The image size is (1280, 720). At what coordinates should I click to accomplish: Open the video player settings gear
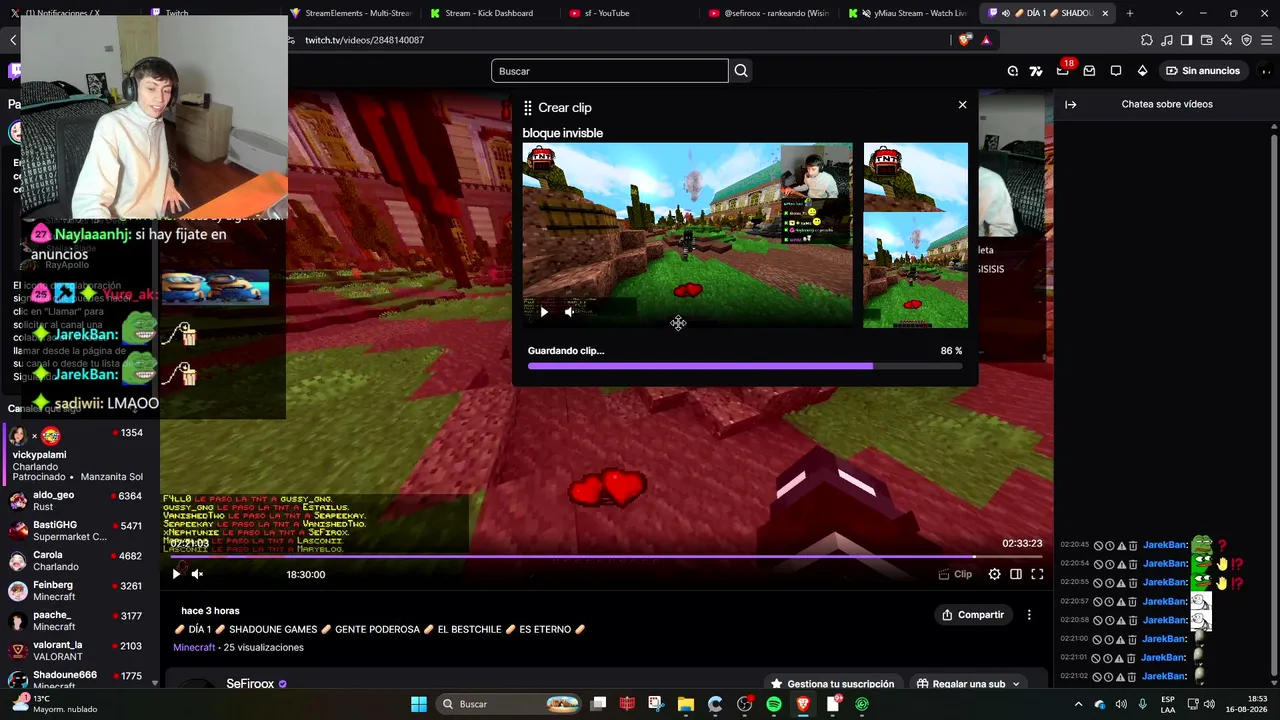(x=994, y=574)
